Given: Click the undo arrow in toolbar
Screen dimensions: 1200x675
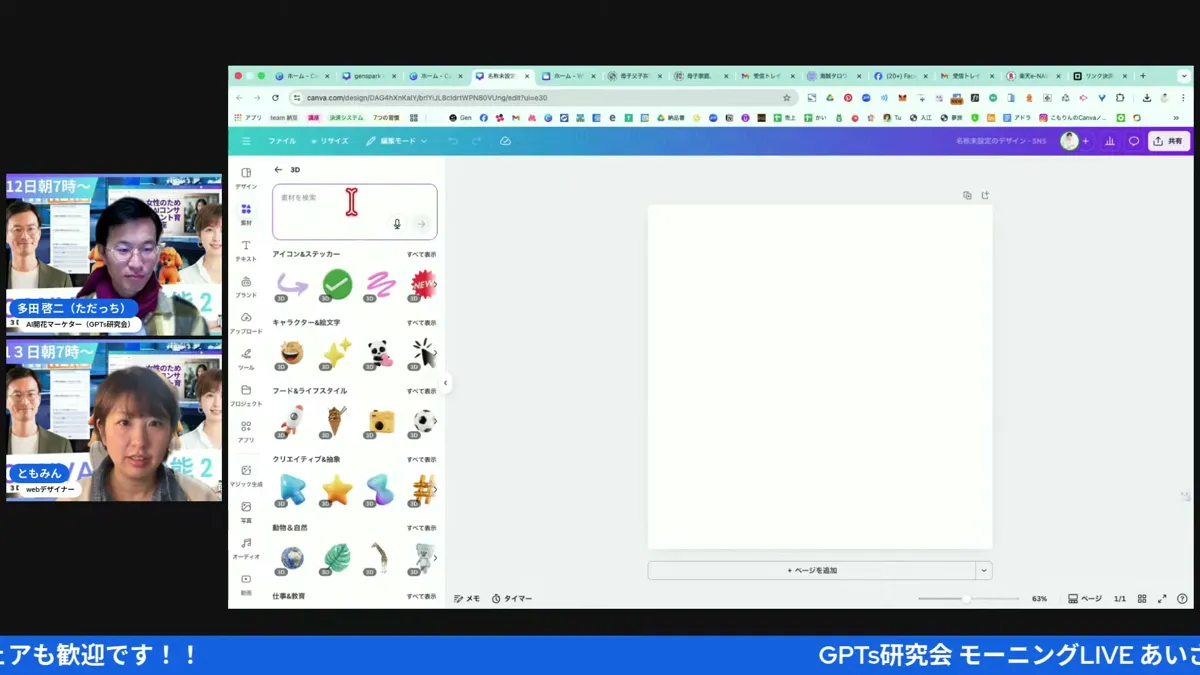Looking at the screenshot, I should (452, 141).
